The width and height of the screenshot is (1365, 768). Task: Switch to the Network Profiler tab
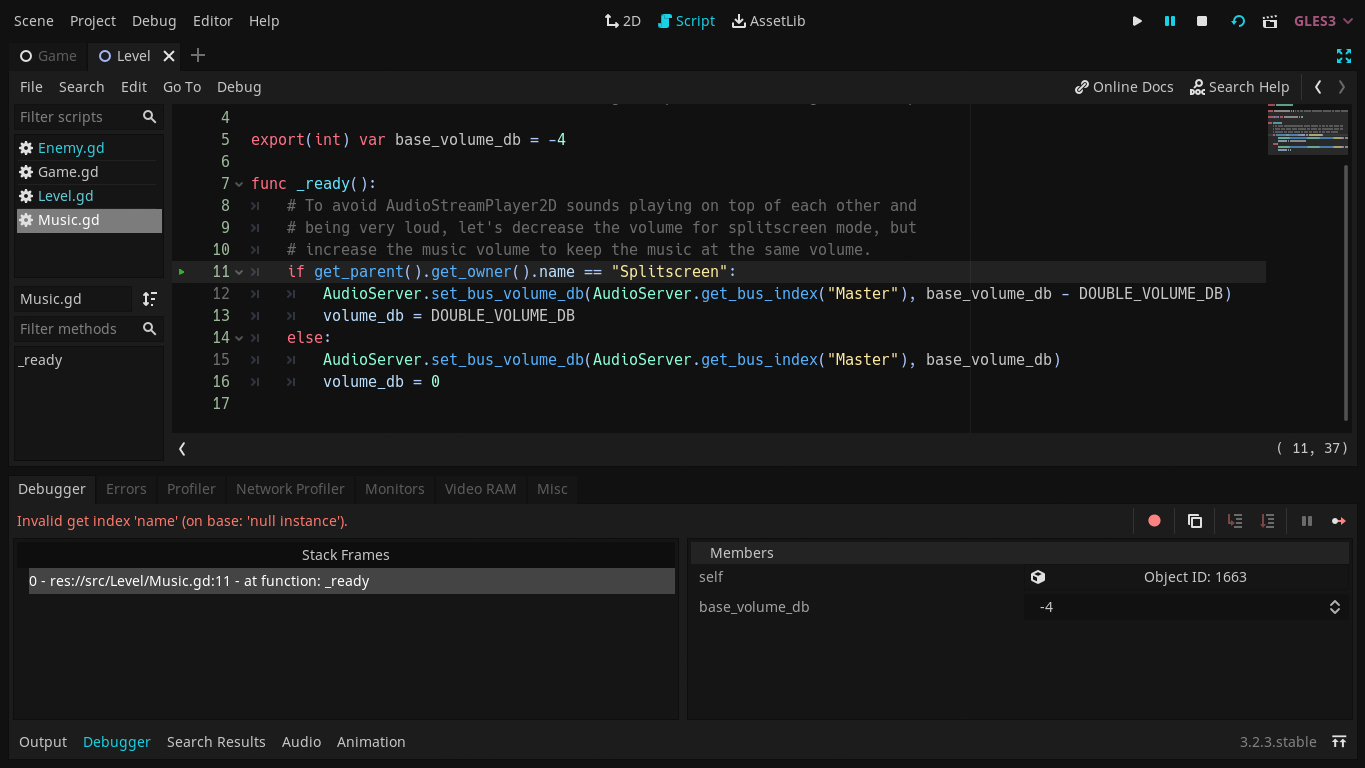click(290, 489)
